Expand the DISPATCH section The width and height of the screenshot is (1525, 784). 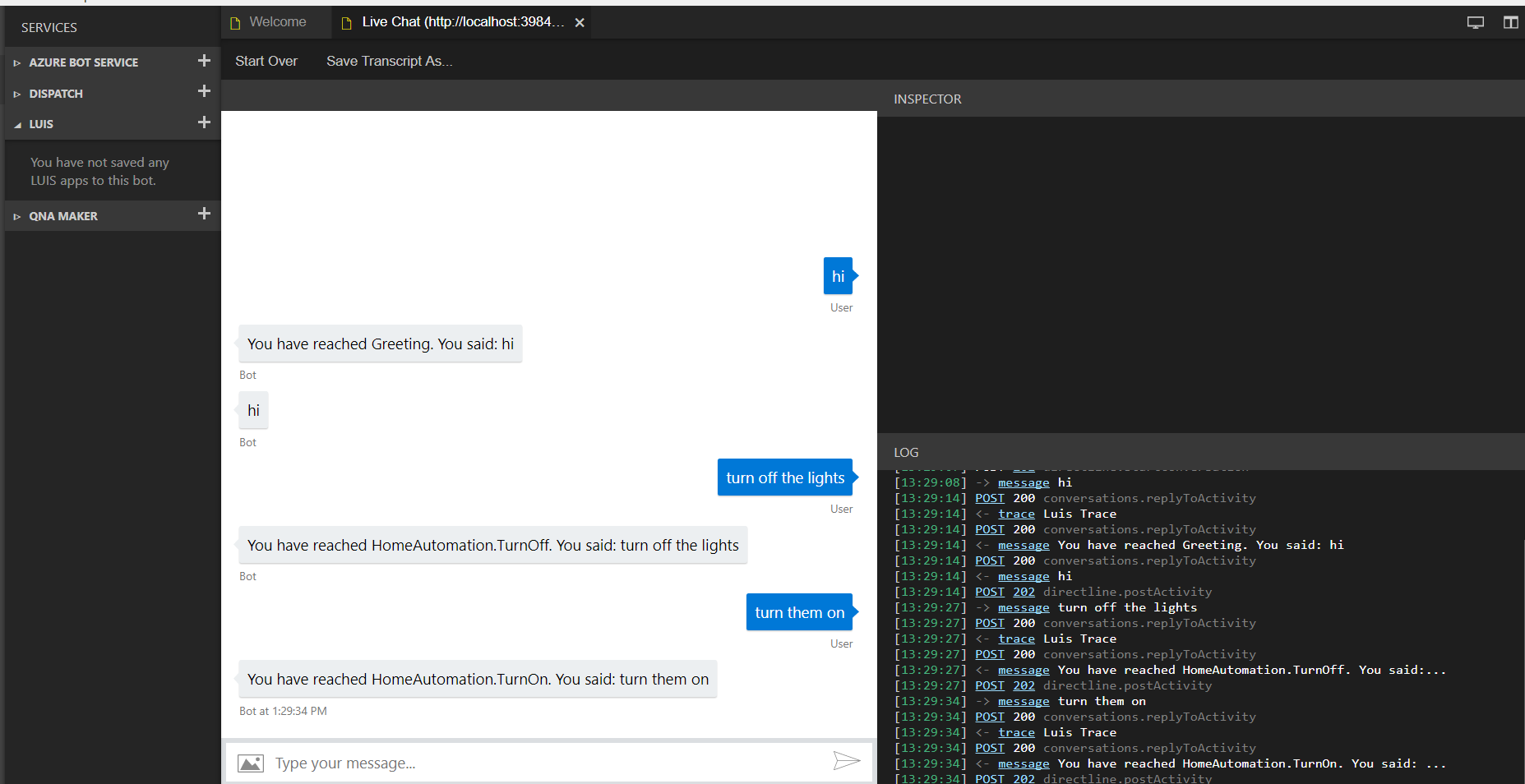coord(17,93)
